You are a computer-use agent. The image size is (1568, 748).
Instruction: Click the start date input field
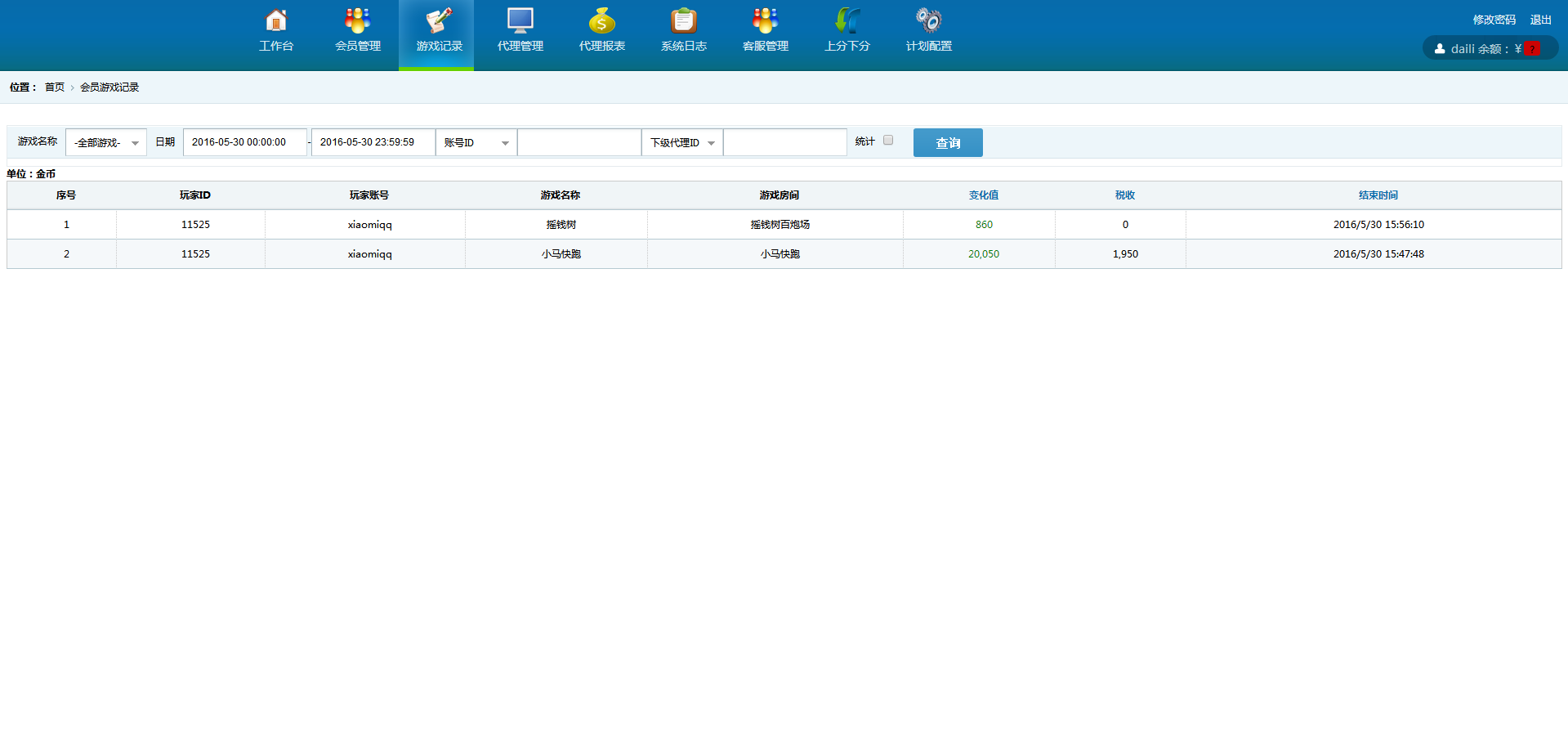[x=244, y=142]
